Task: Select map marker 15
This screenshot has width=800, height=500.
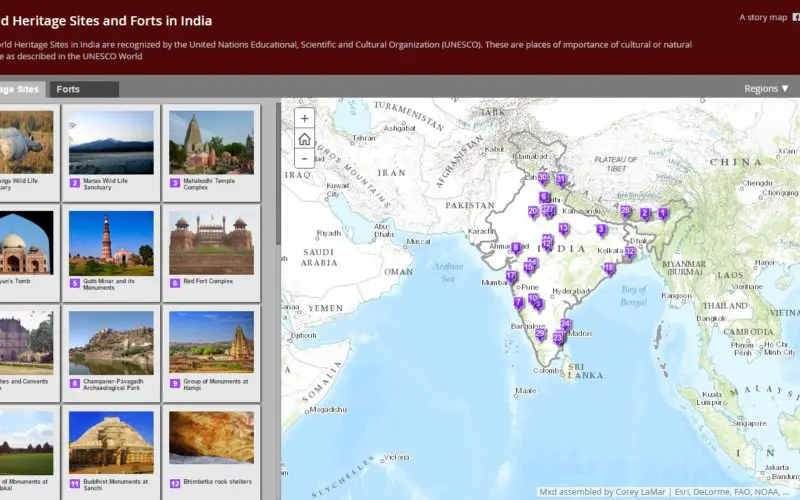Action: (529, 267)
